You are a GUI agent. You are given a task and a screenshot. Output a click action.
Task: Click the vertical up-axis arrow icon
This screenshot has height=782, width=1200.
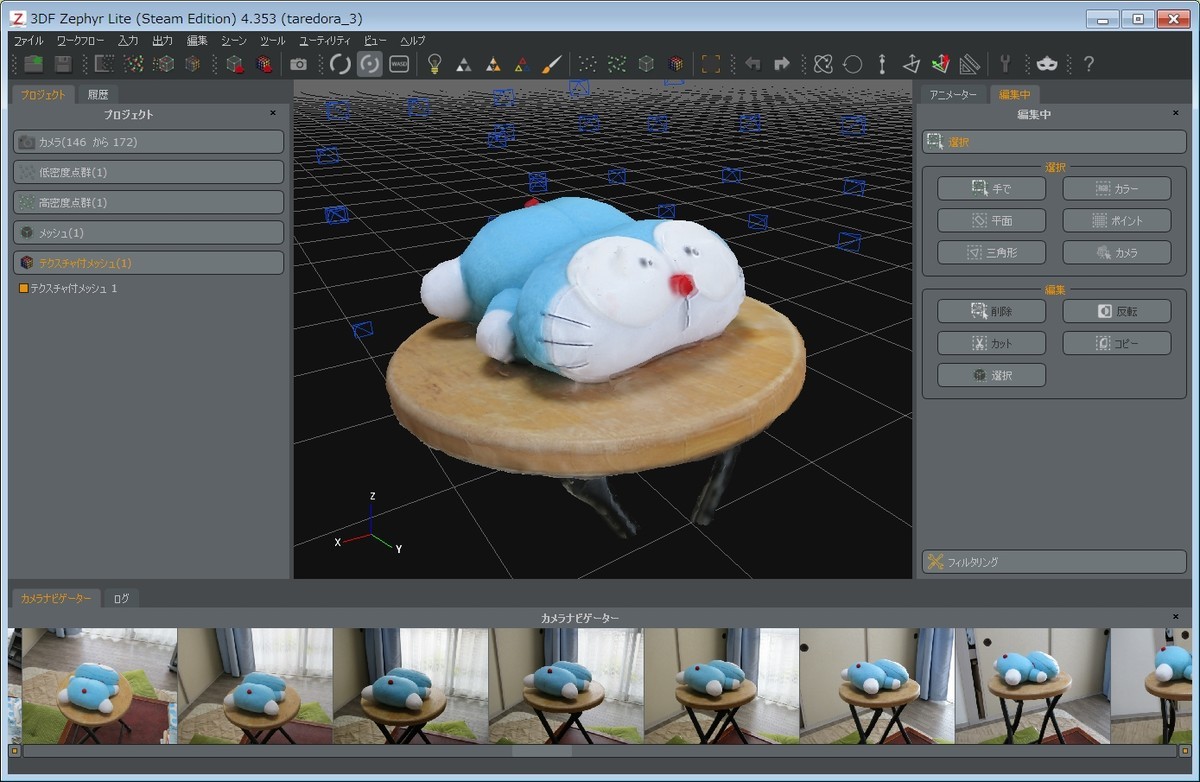(x=881, y=64)
